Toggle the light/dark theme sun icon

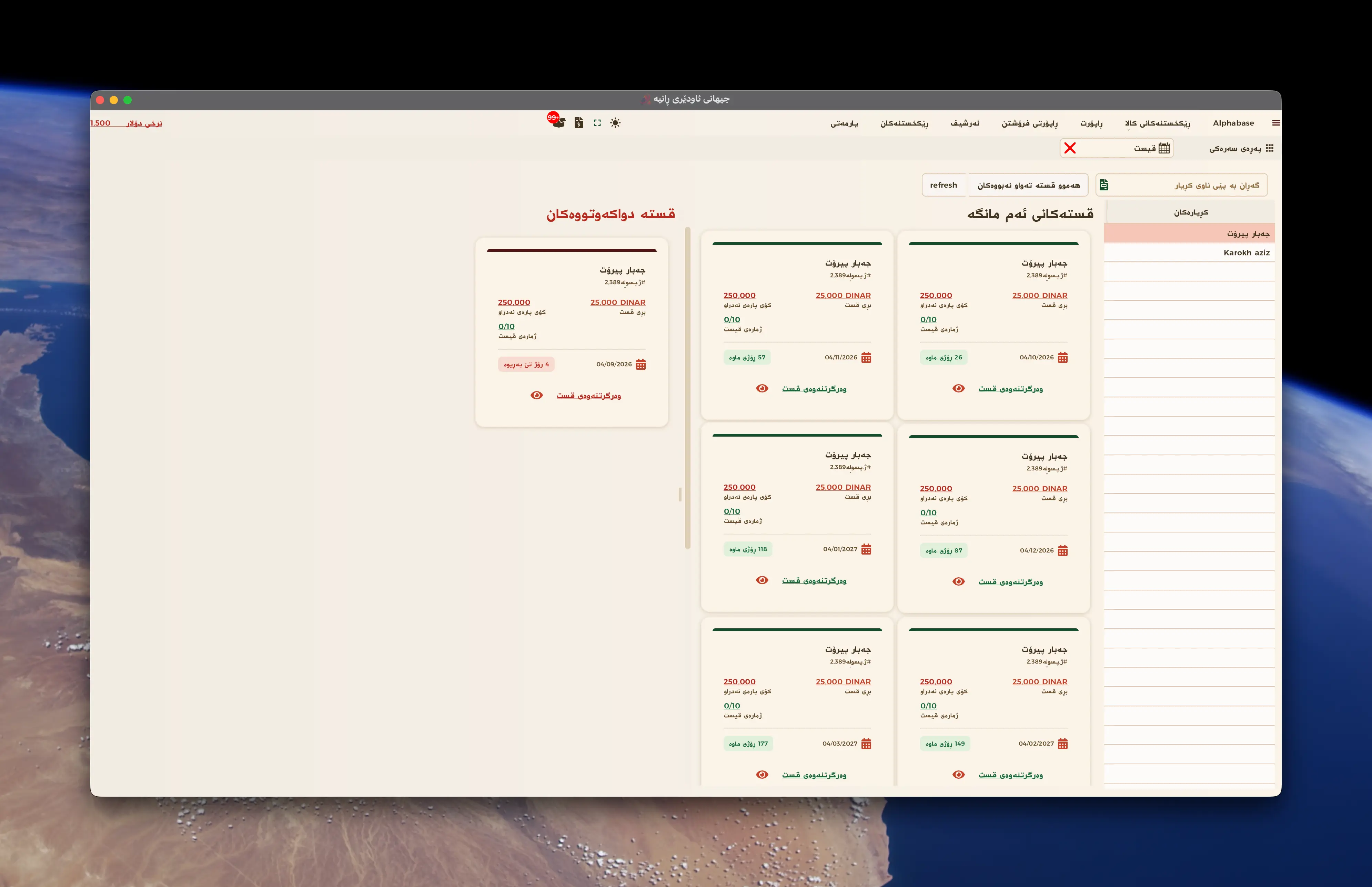click(615, 123)
